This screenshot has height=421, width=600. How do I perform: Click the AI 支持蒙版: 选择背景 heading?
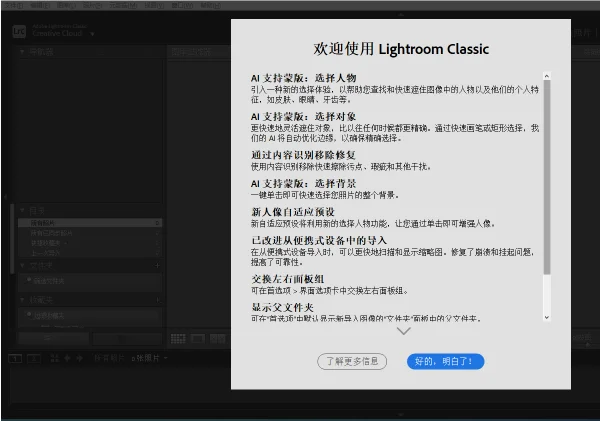point(303,183)
